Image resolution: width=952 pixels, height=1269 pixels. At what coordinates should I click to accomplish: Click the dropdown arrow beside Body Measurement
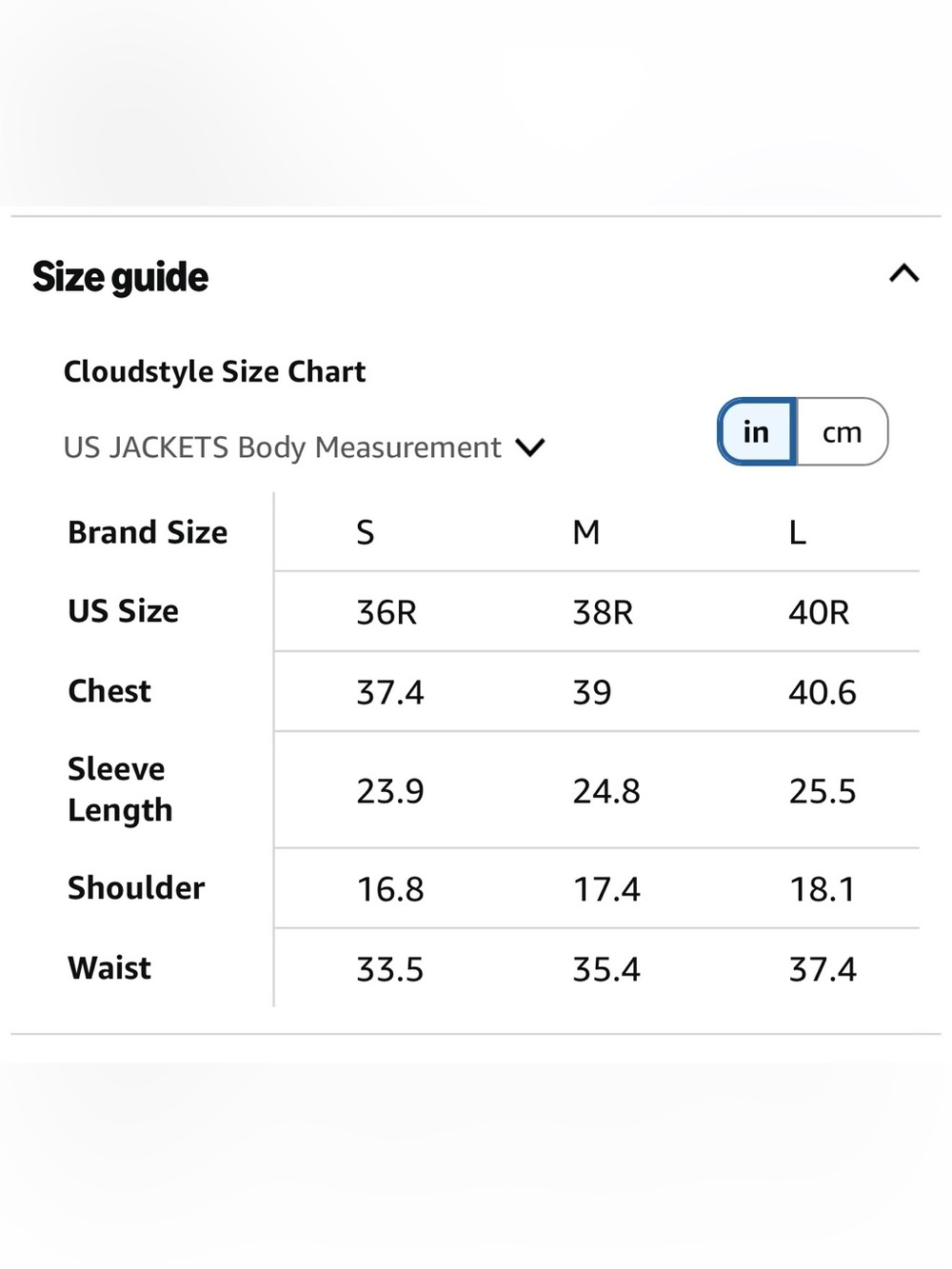coord(530,447)
